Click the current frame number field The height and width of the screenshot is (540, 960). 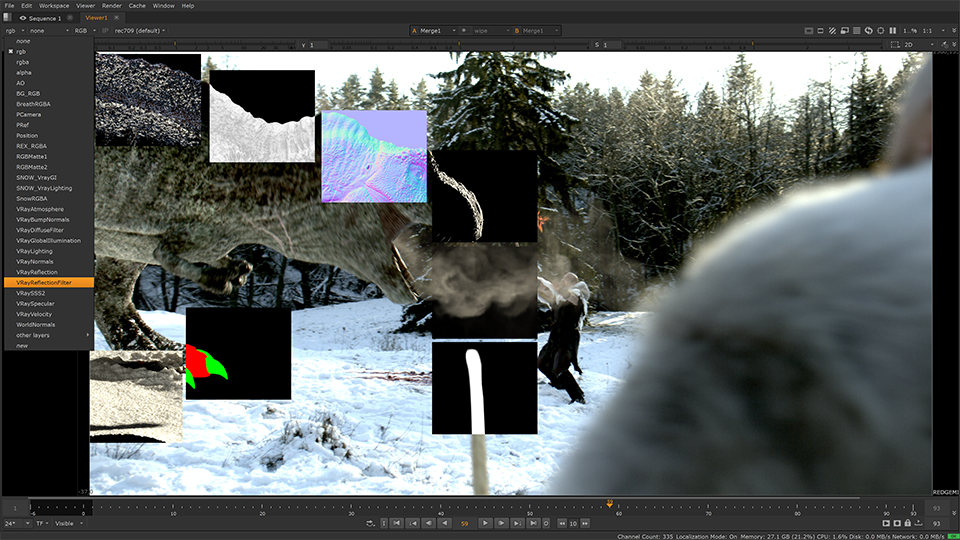464,523
